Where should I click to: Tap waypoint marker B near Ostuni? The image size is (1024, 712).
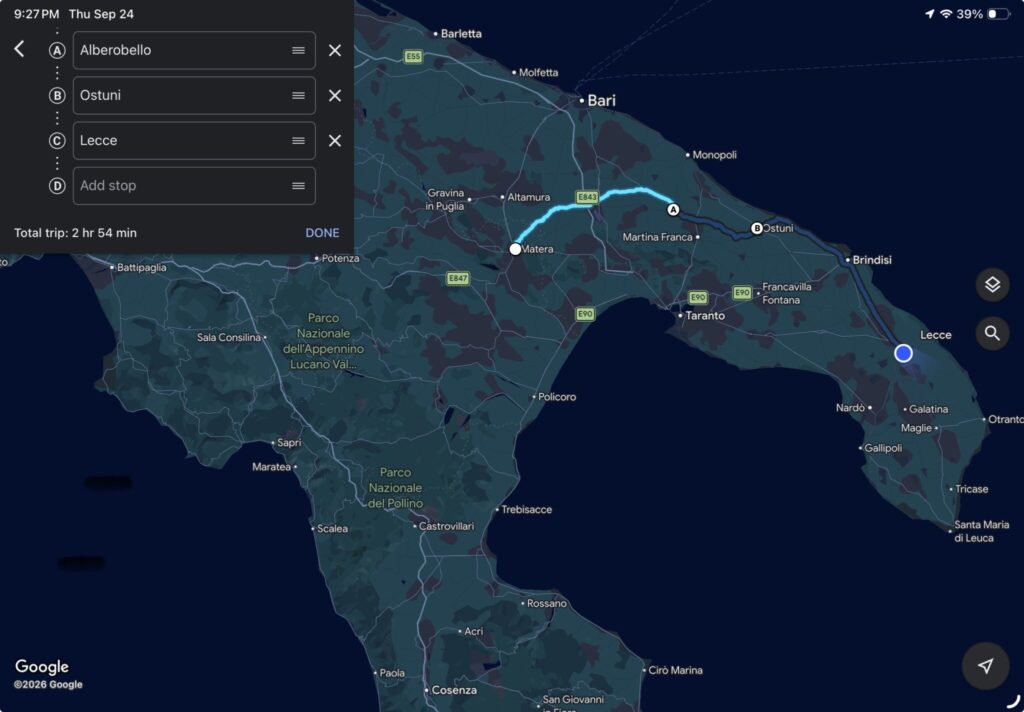[x=756, y=228]
